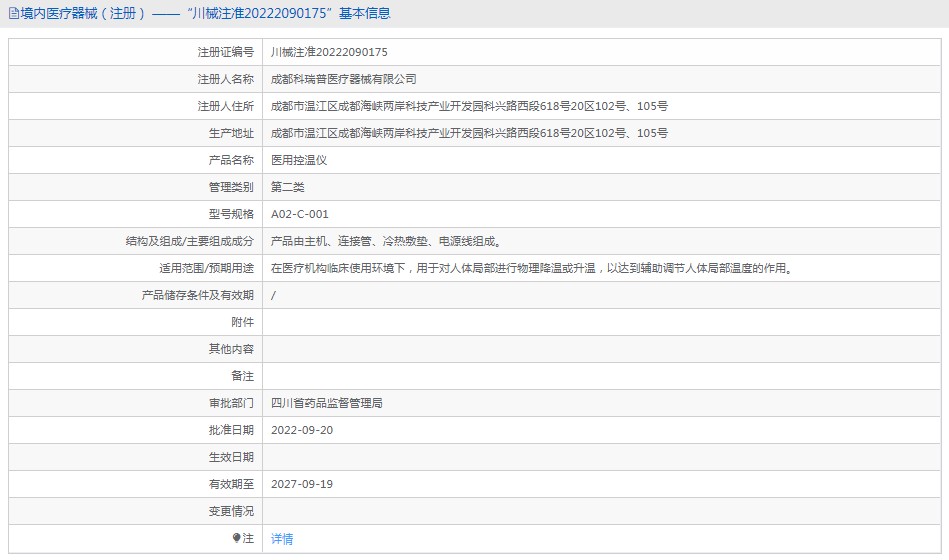This screenshot has height=560, width=949.
Task: Click the 生效日期 label
Action: (x=231, y=457)
